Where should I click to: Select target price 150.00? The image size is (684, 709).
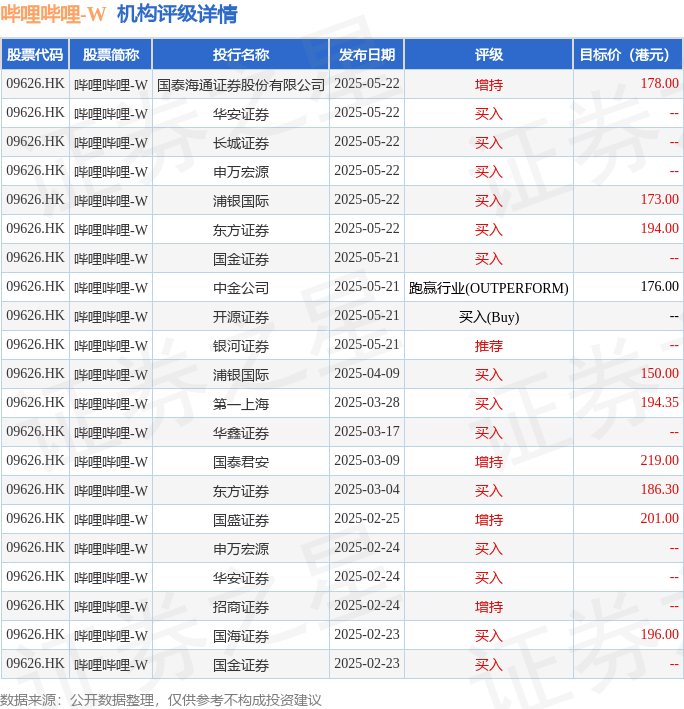click(660, 373)
